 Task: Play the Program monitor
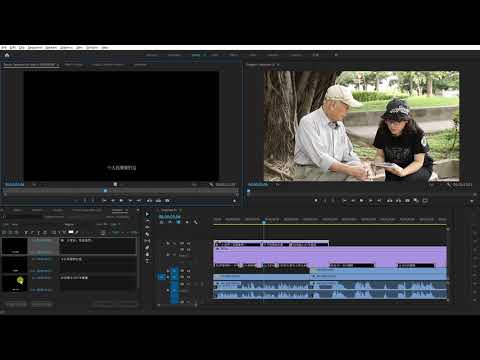[x=361, y=201]
